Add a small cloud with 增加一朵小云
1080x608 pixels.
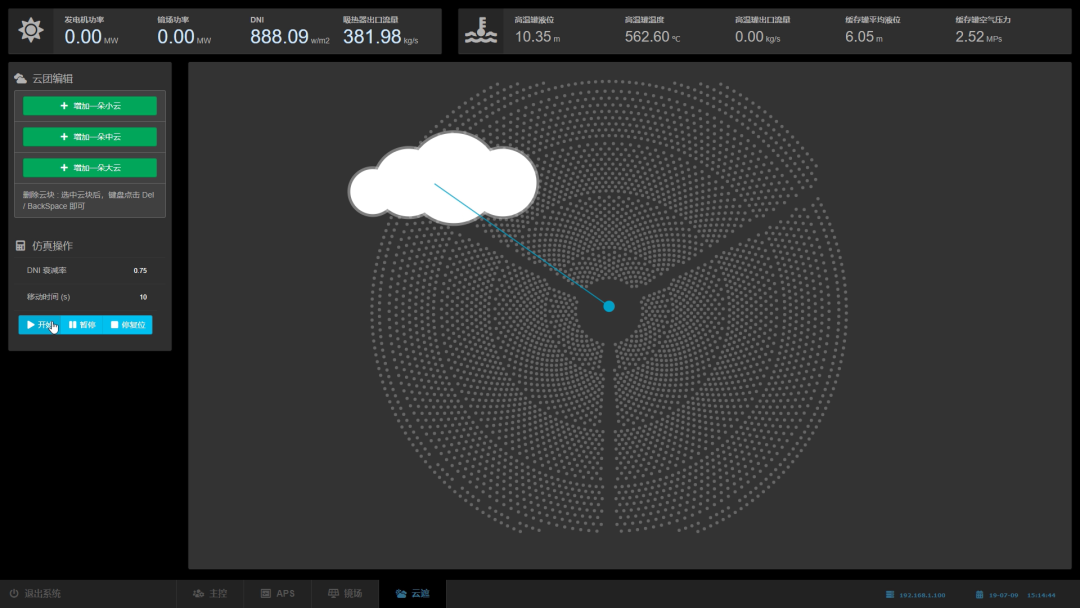pyautogui.click(x=90, y=106)
